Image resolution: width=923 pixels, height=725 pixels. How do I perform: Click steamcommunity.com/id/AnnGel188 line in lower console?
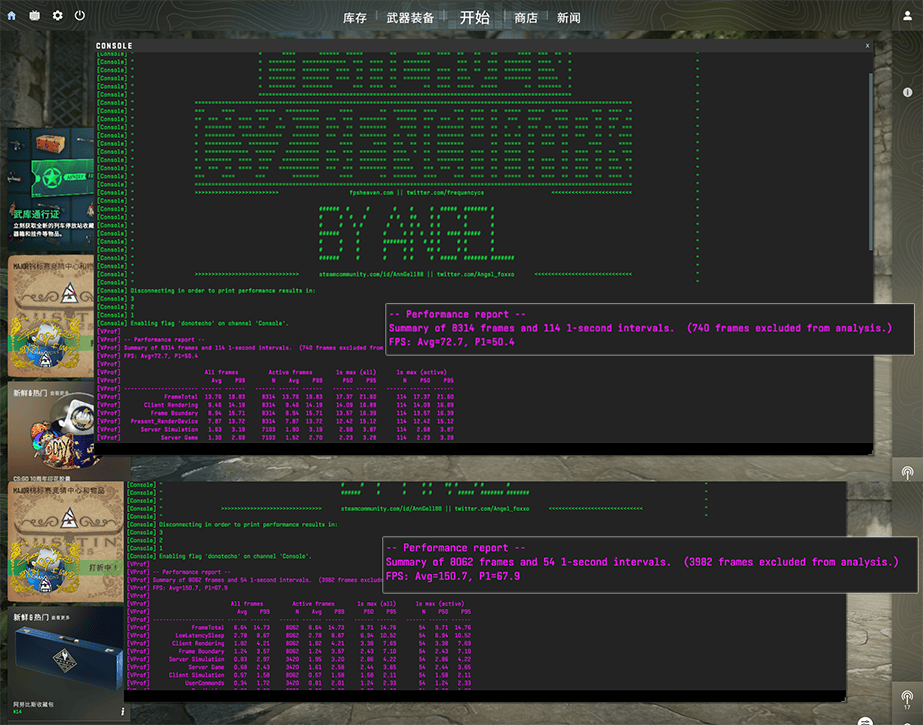tap(435, 508)
